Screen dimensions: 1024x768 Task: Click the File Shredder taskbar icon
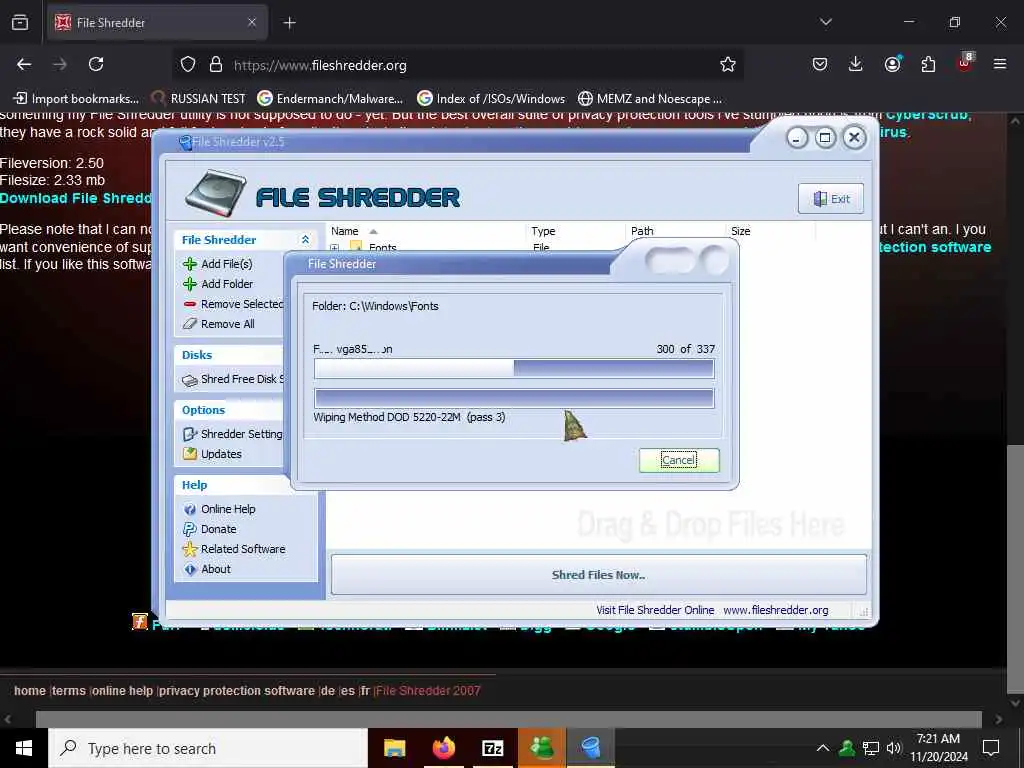(x=590, y=748)
